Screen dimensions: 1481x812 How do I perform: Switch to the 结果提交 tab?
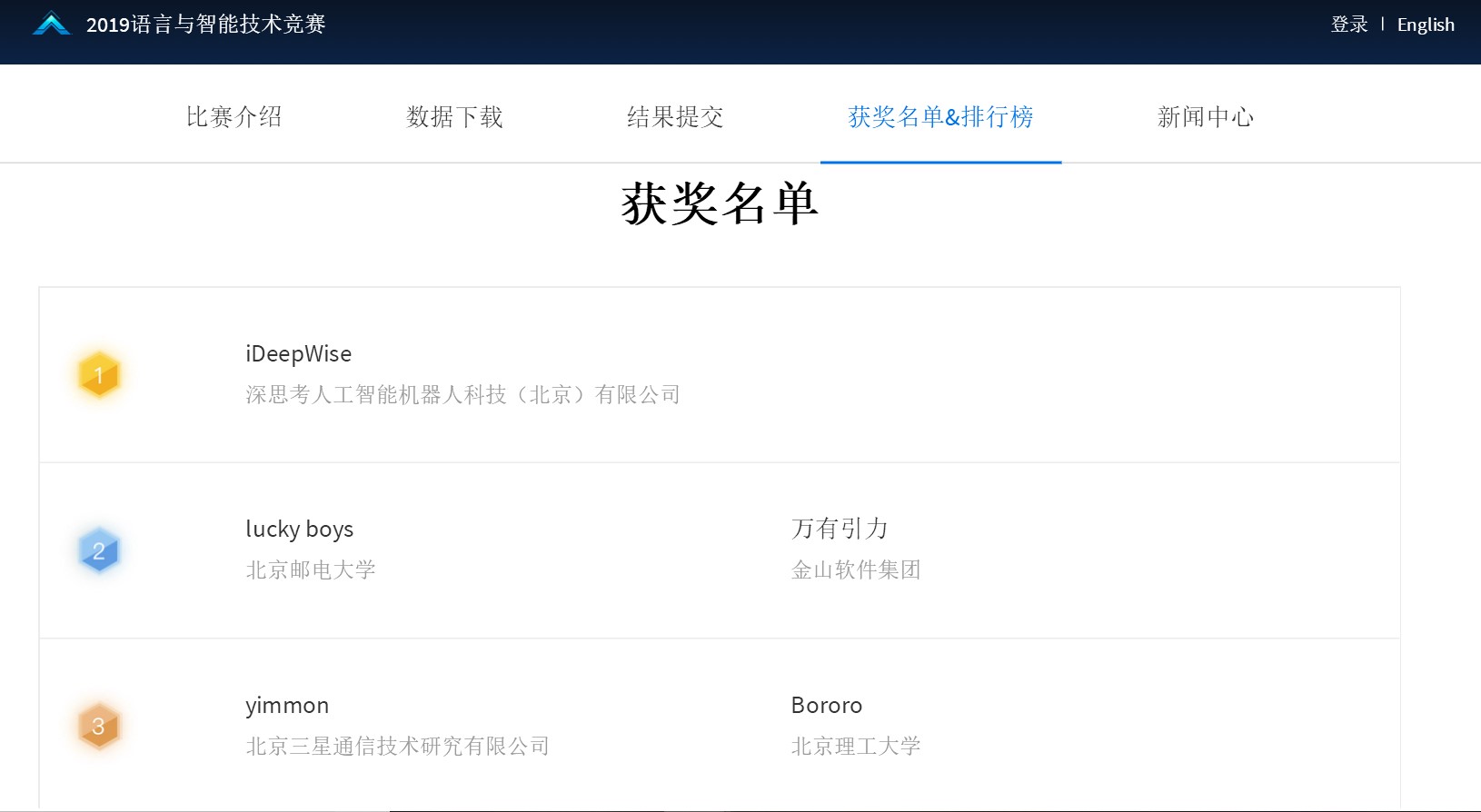click(x=675, y=117)
